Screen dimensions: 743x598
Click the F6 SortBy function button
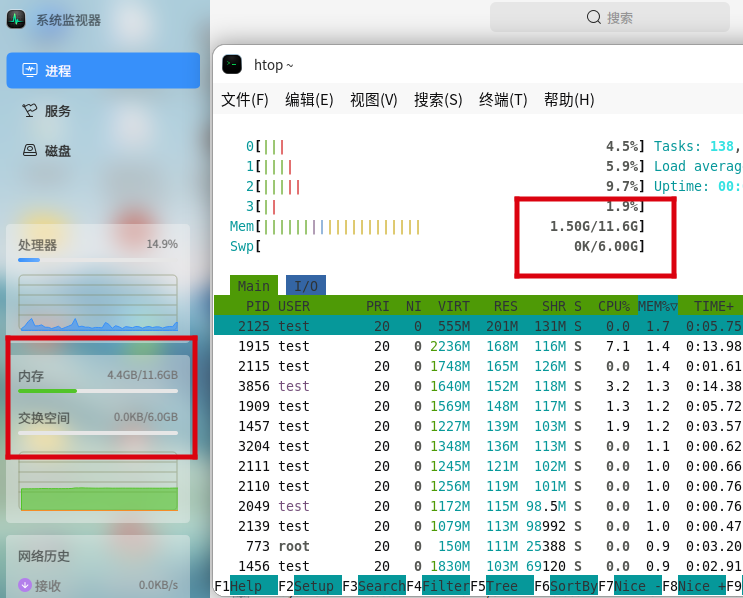566,586
